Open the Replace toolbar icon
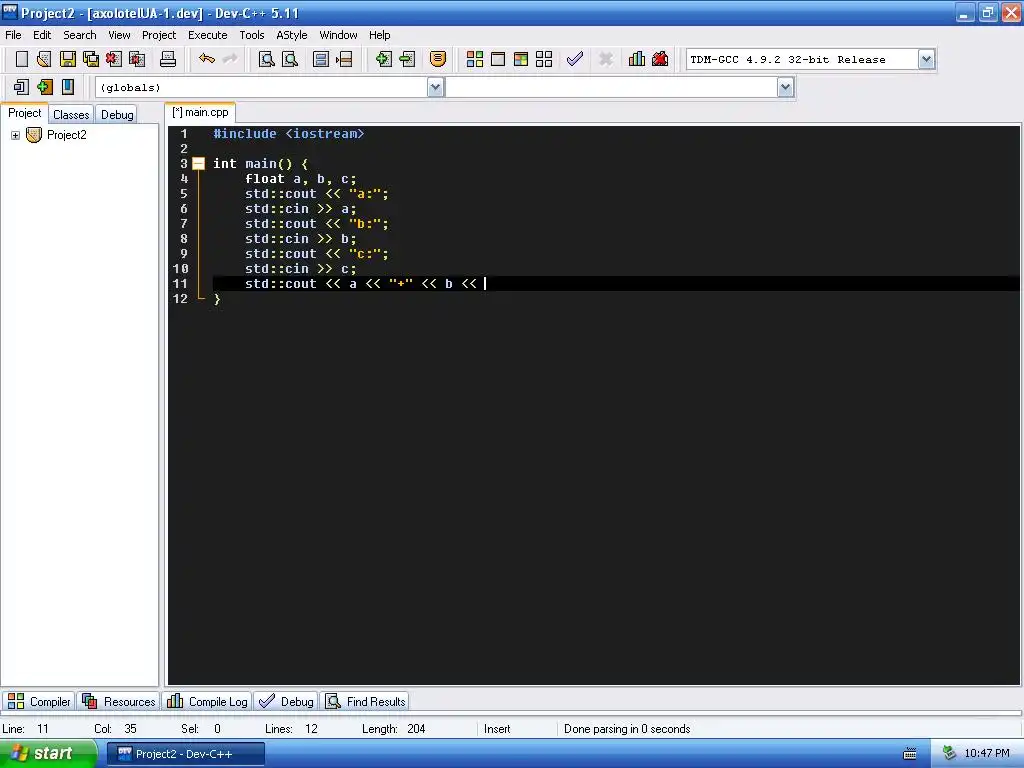1024x768 pixels. (x=290, y=59)
